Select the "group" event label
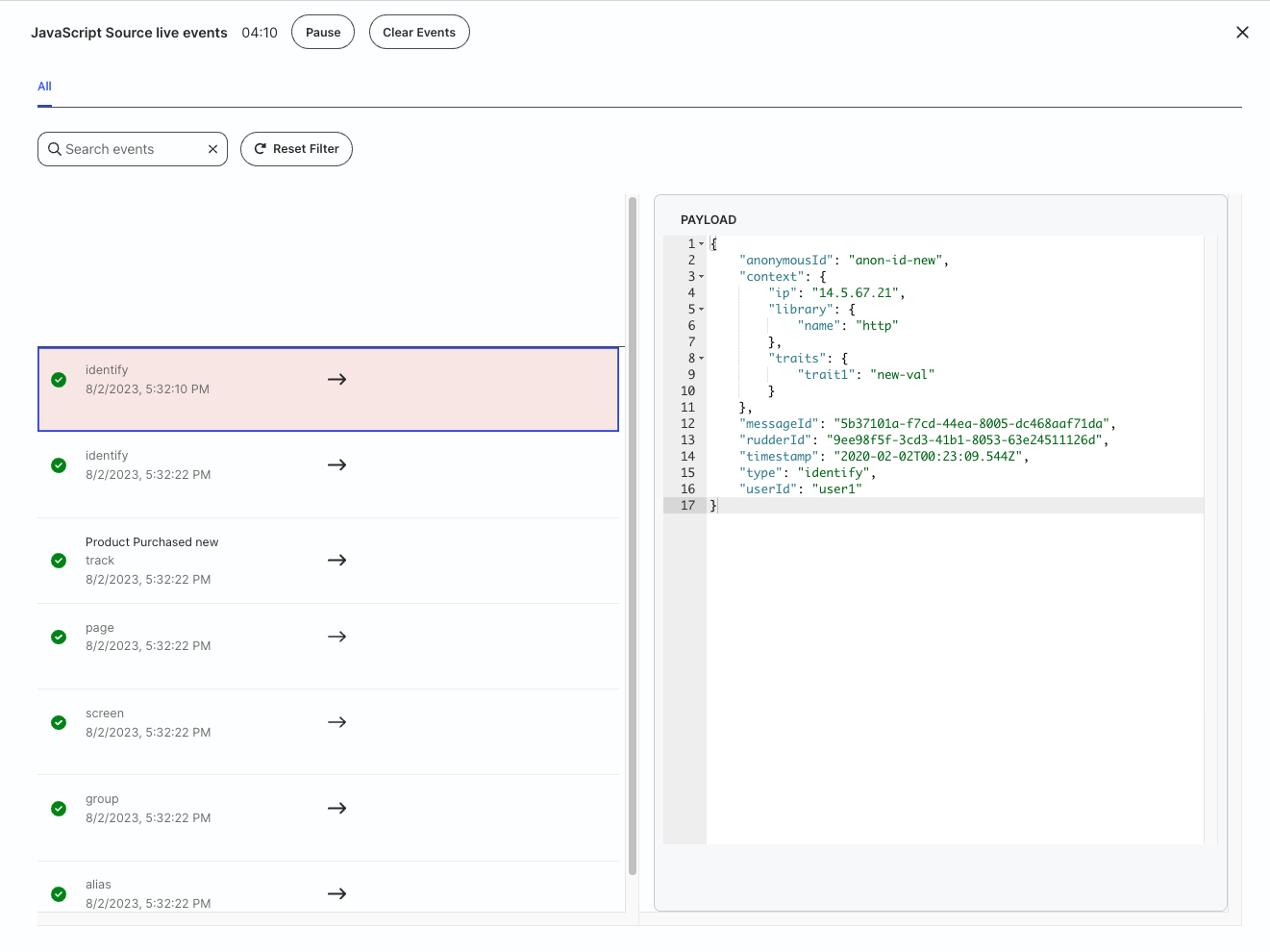The image size is (1270, 952). [102, 799]
